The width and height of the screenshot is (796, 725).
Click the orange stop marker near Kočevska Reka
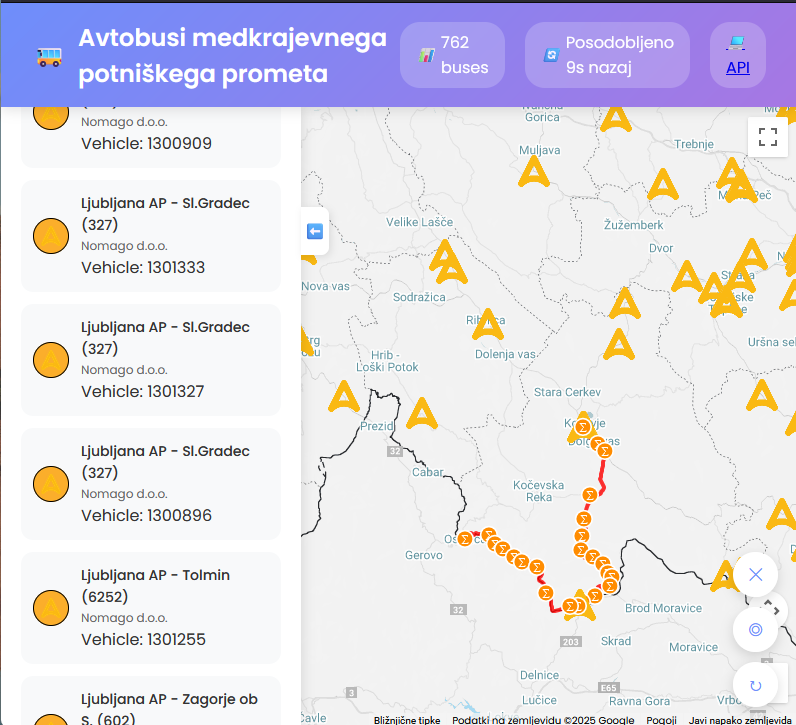click(x=589, y=494)
